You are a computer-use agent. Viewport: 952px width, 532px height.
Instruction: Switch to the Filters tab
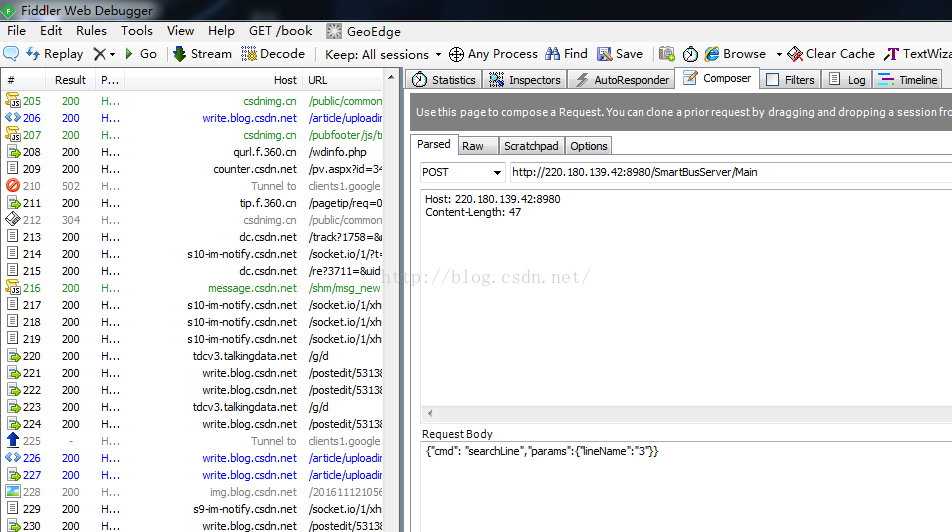coord(790,80)
